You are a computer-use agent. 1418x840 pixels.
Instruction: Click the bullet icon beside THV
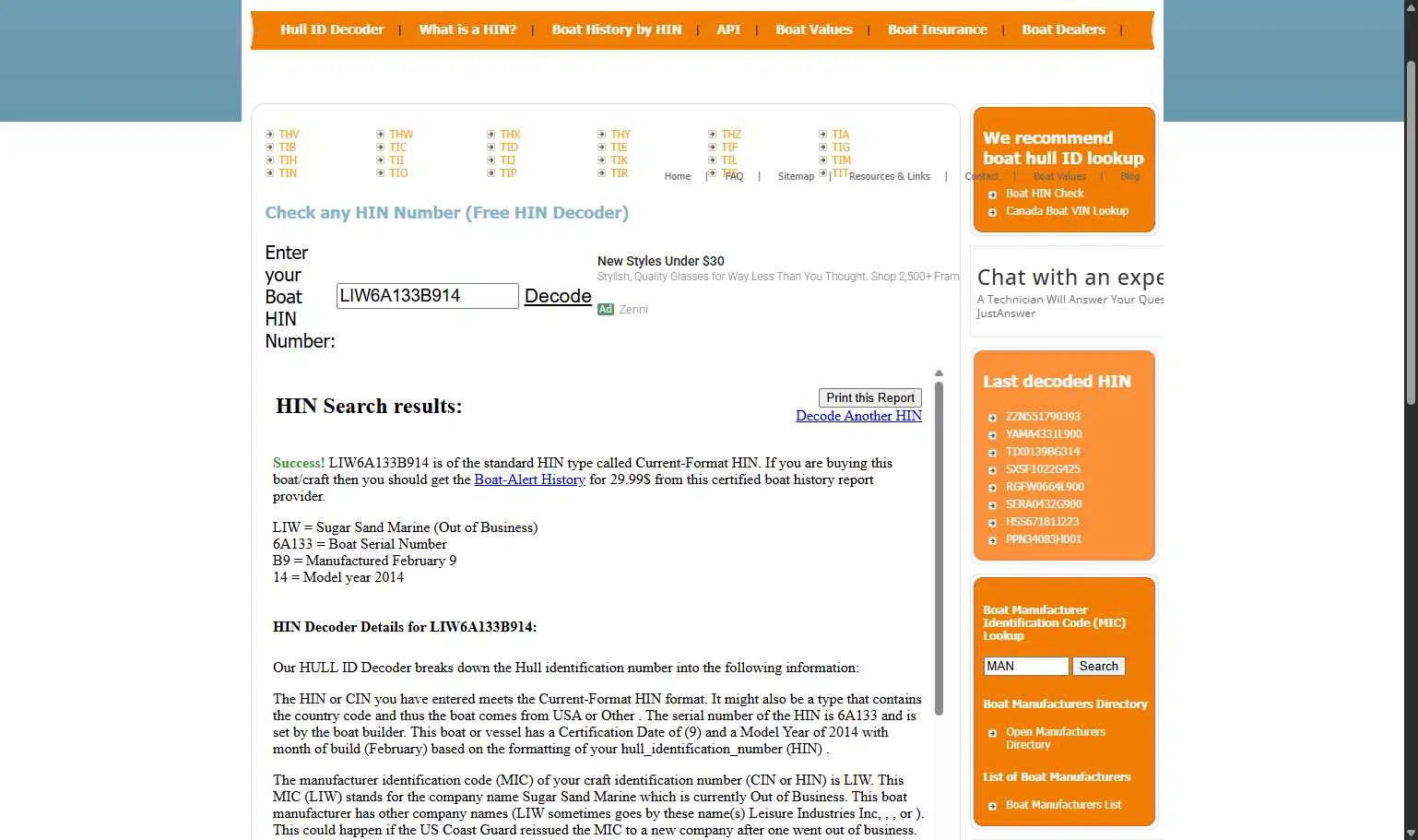pos(269,135)
